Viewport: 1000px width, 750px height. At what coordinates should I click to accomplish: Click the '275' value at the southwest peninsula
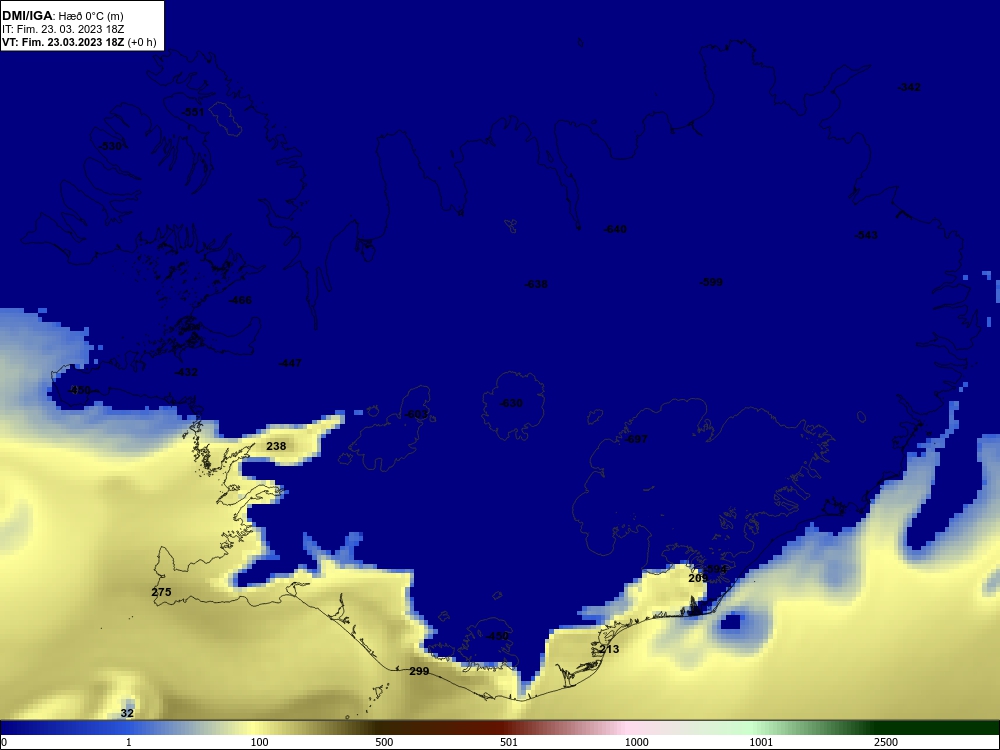click(x=161, y=592)
